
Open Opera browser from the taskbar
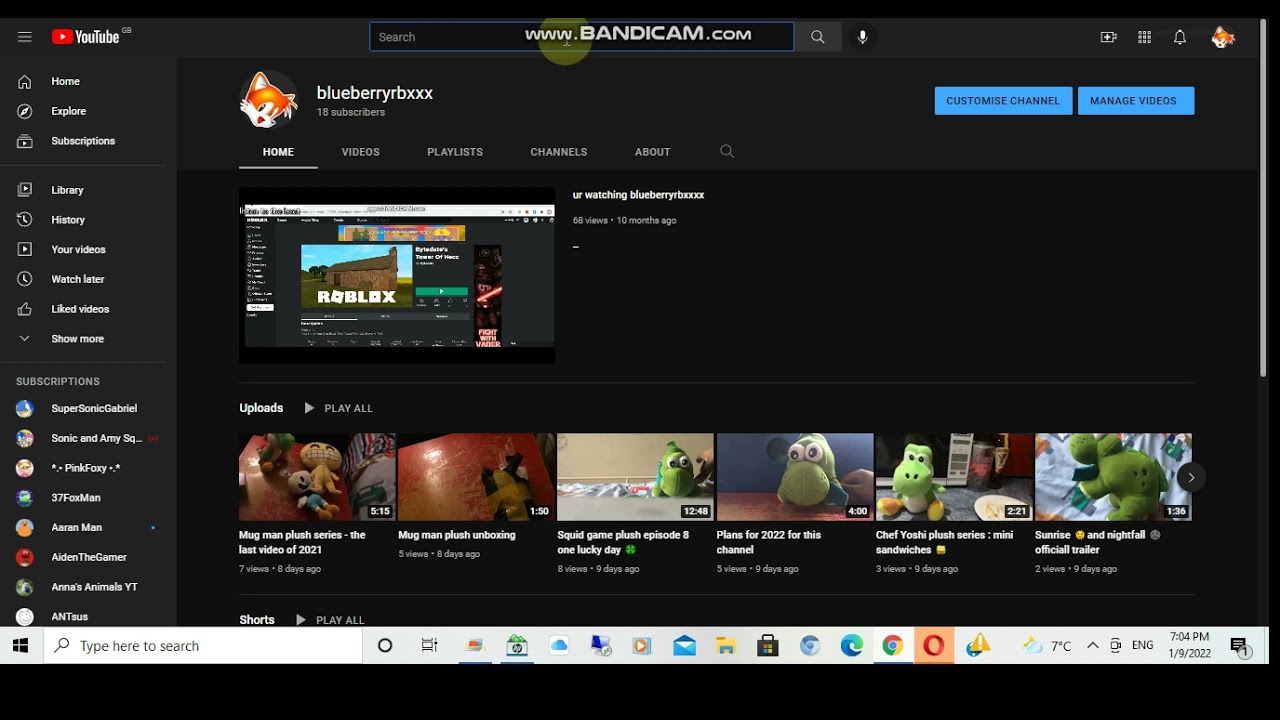(933, 646)
